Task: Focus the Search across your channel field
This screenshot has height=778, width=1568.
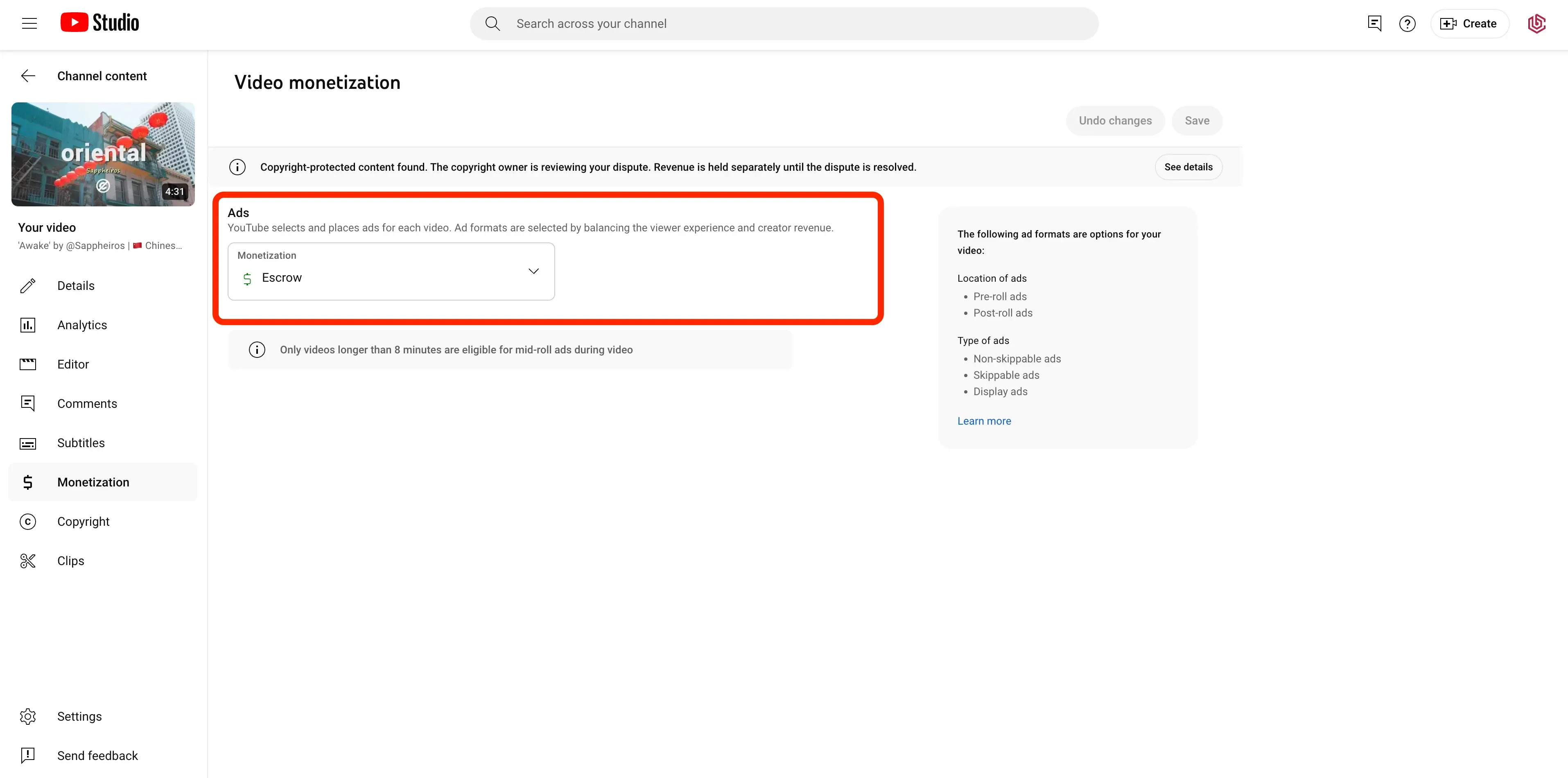Action: pyautogui.click(x=784, y=24)
